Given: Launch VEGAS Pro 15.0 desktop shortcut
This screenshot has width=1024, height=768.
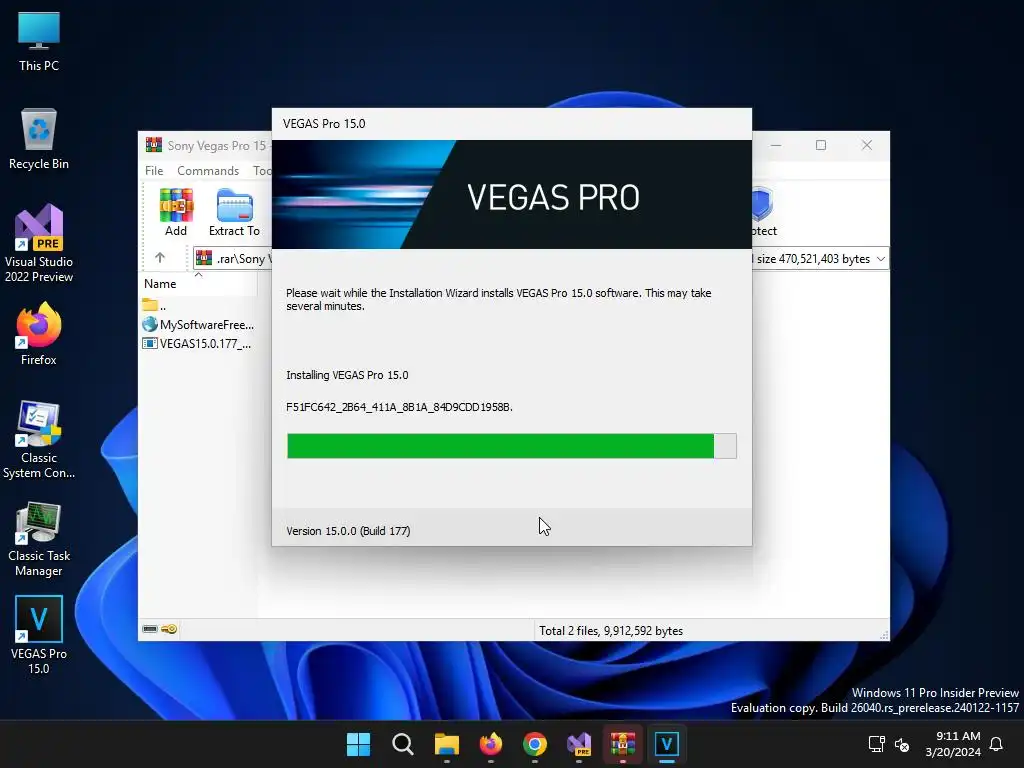Looking at the screenshot, I should tap(39, 635).
